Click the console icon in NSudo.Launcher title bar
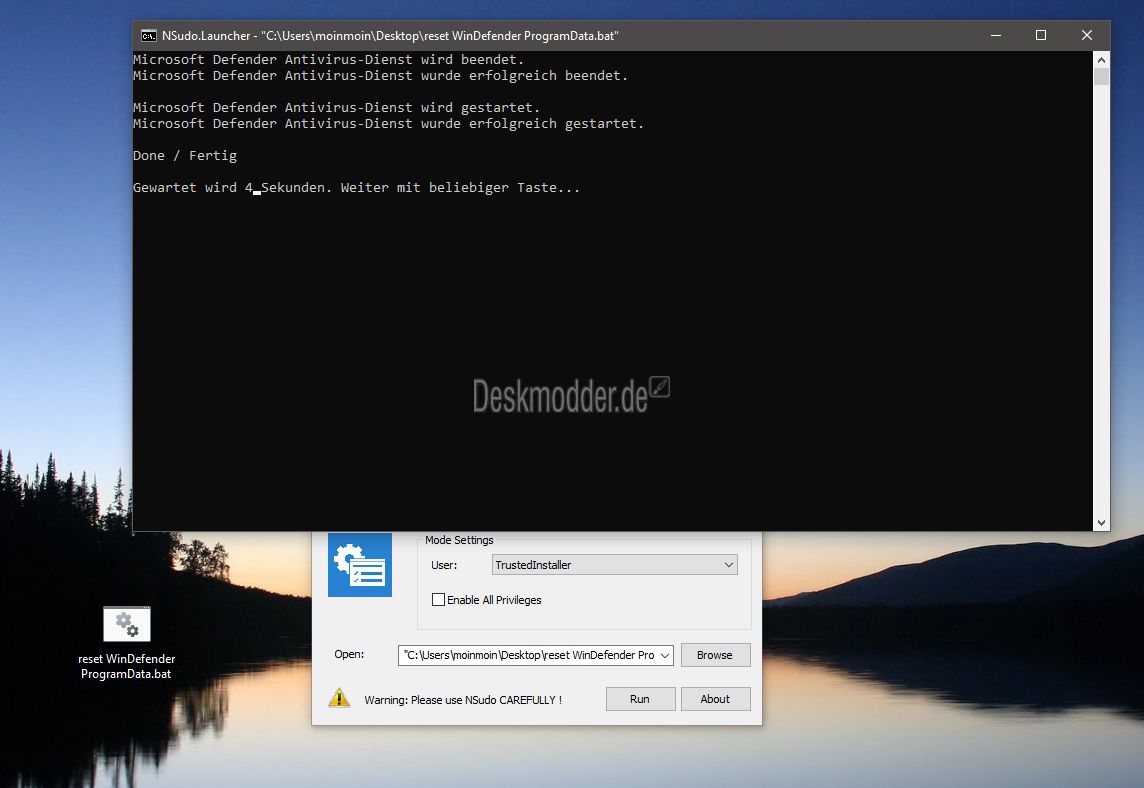The height and width of the screenshot is (788, 1144). 149,36
